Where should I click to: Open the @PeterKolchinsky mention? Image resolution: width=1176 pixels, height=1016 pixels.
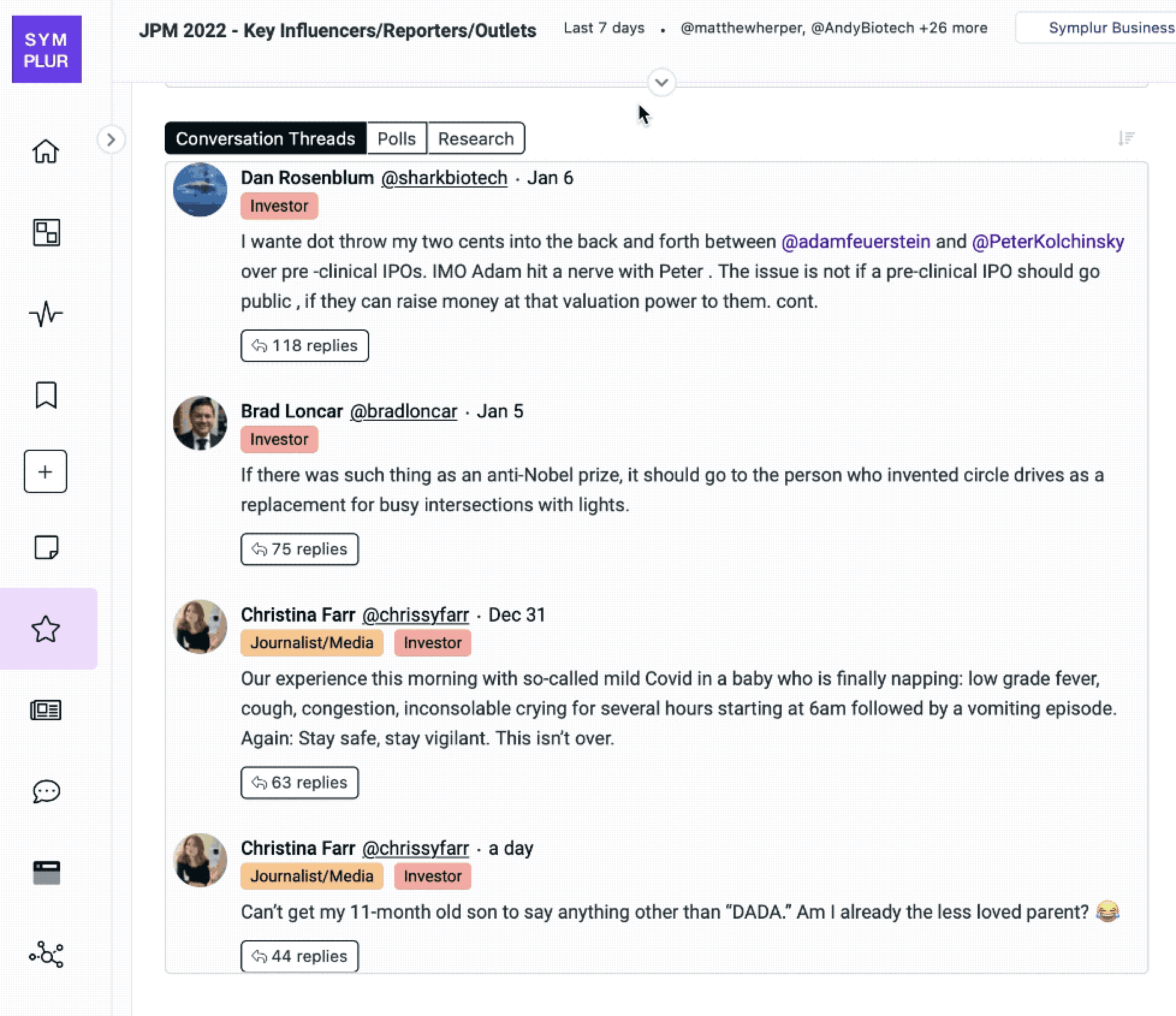(1048, 242)
